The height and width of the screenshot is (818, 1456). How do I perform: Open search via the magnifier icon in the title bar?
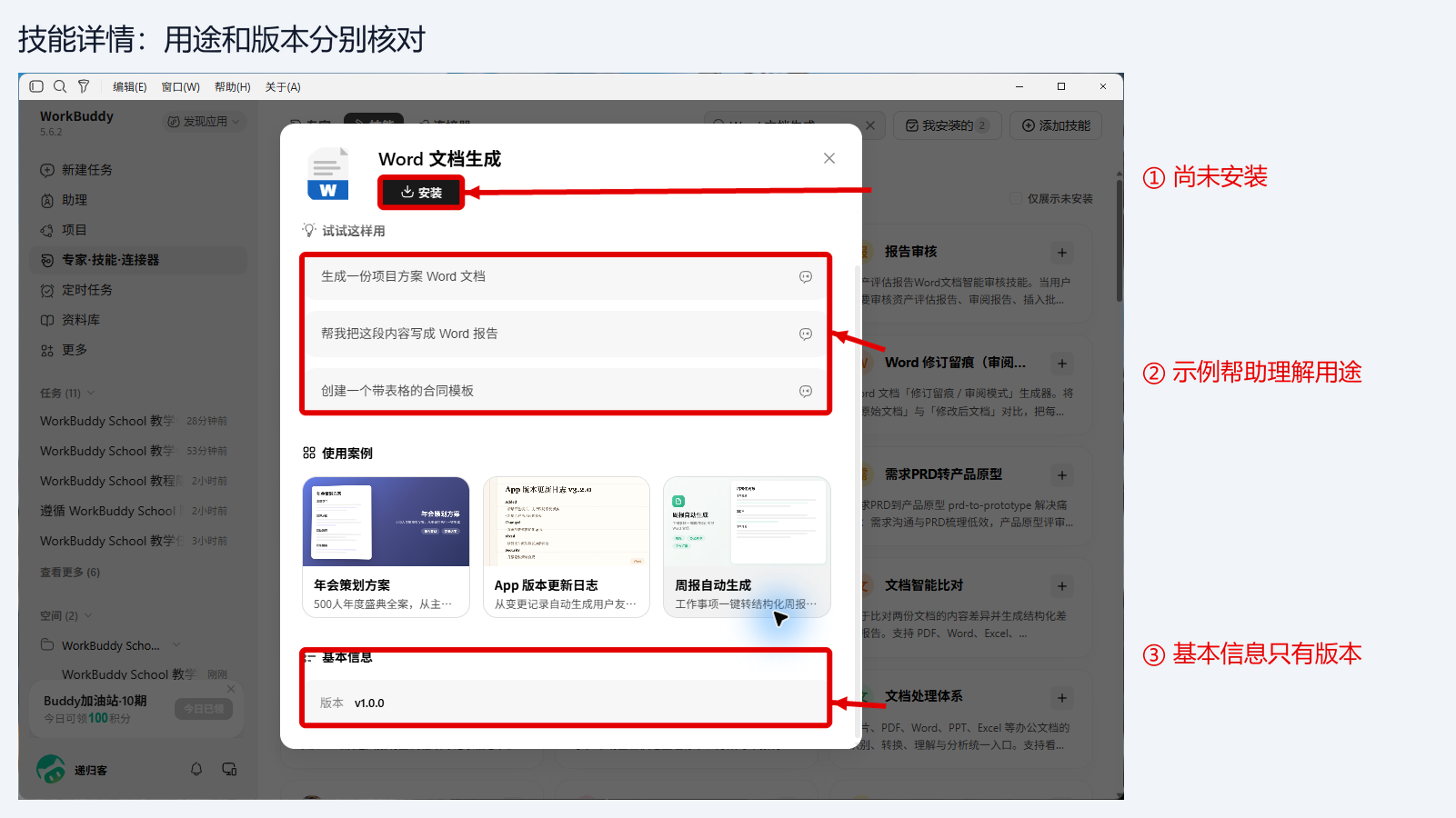pyautogui.click(x=60, y=86)
